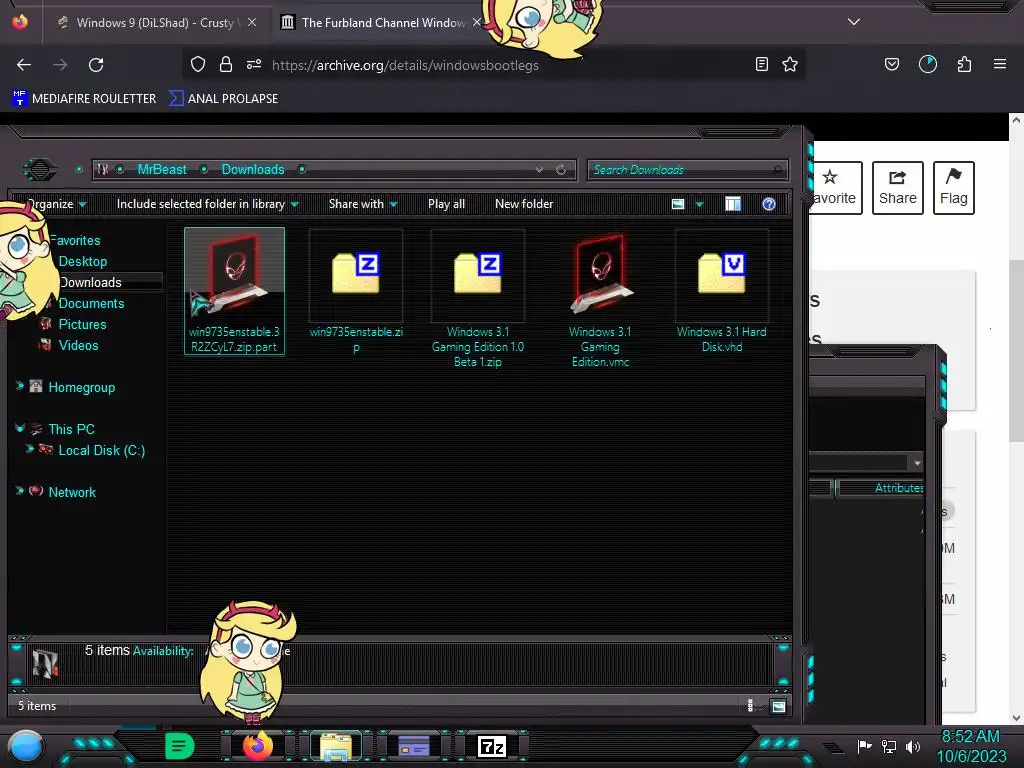Click the Search Downloads field

click(687, 170)
